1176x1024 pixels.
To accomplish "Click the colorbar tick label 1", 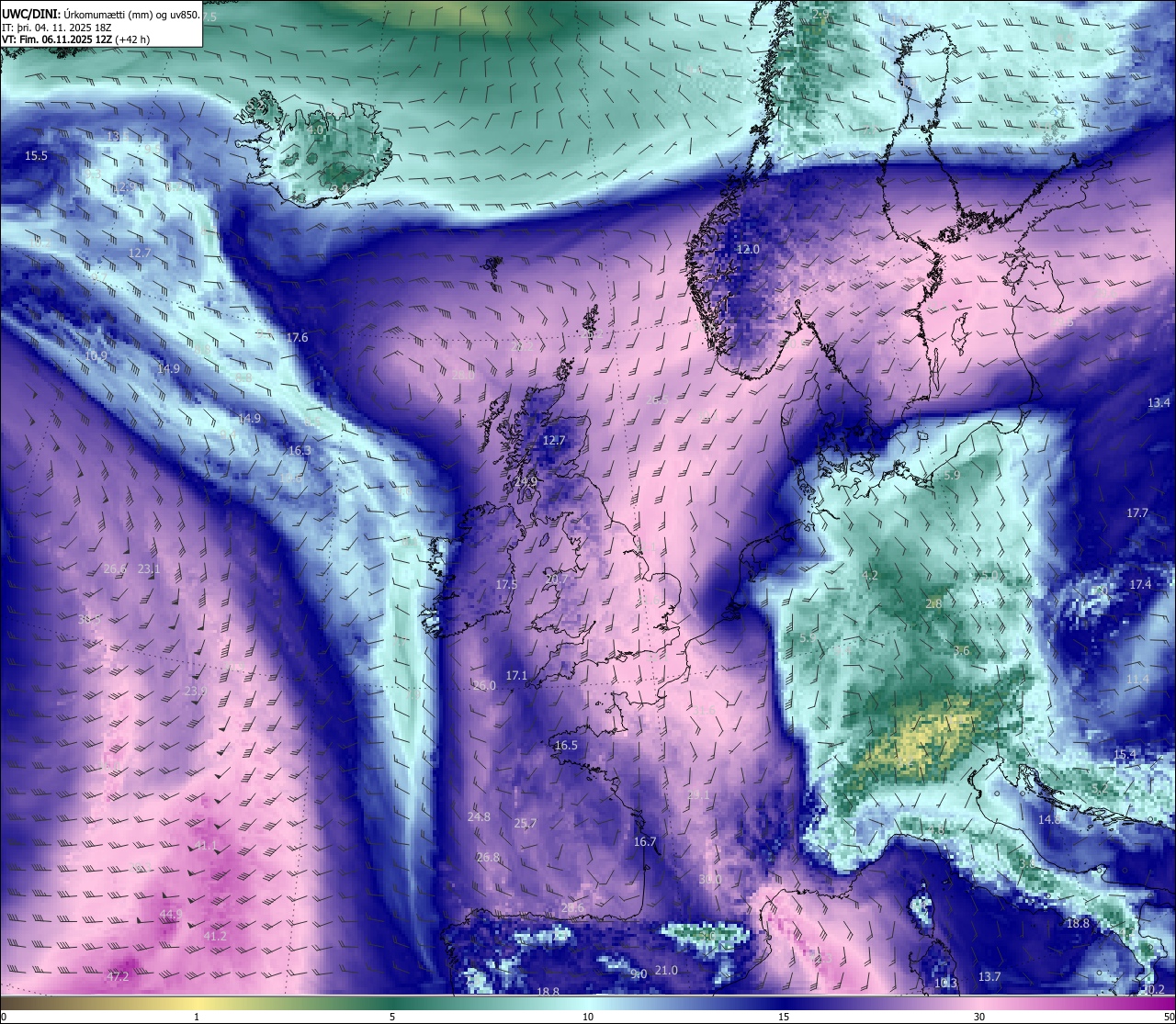I will [x=197, y=1017].
